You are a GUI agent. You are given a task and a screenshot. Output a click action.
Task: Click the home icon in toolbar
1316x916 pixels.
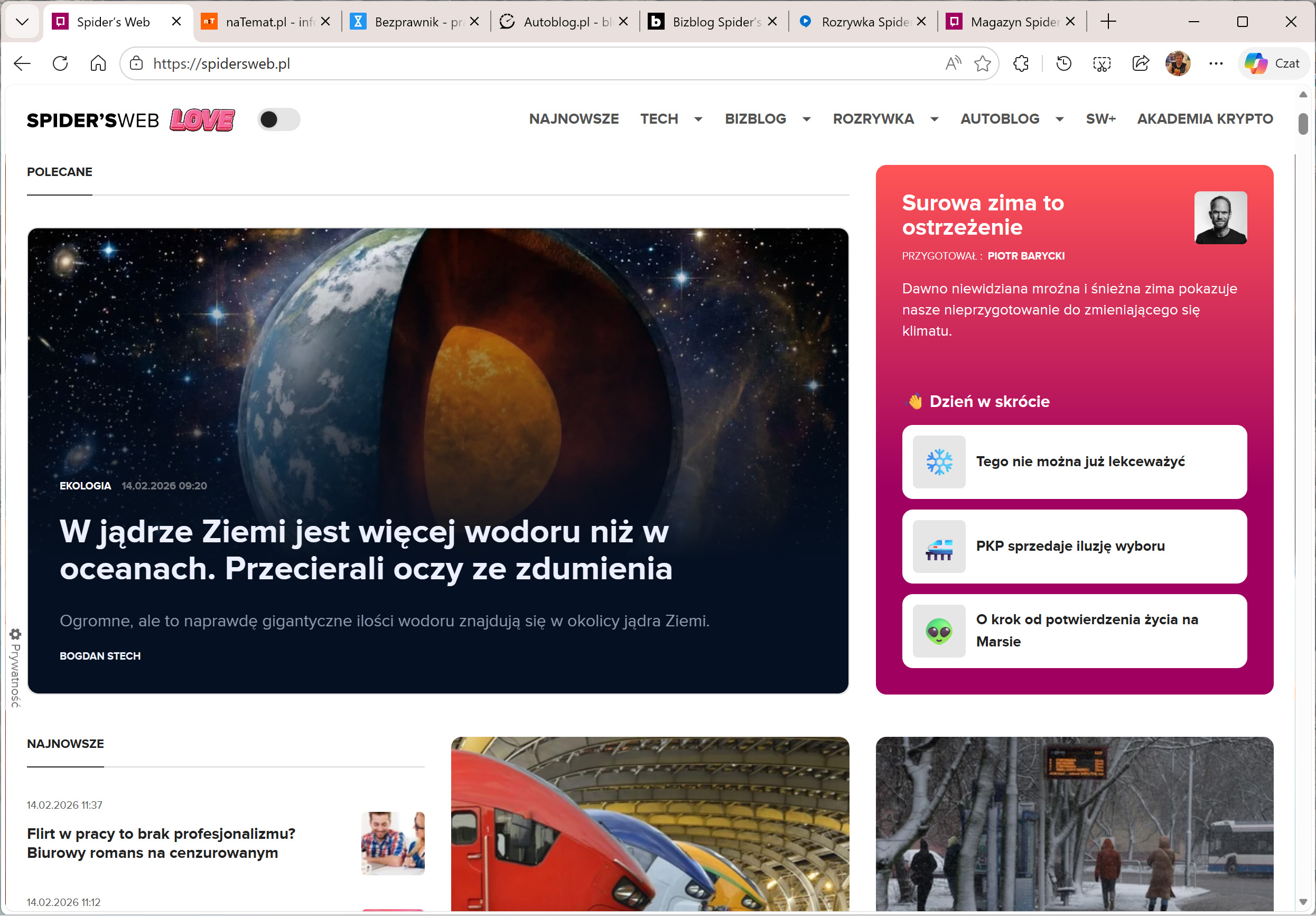pos(98,63)
